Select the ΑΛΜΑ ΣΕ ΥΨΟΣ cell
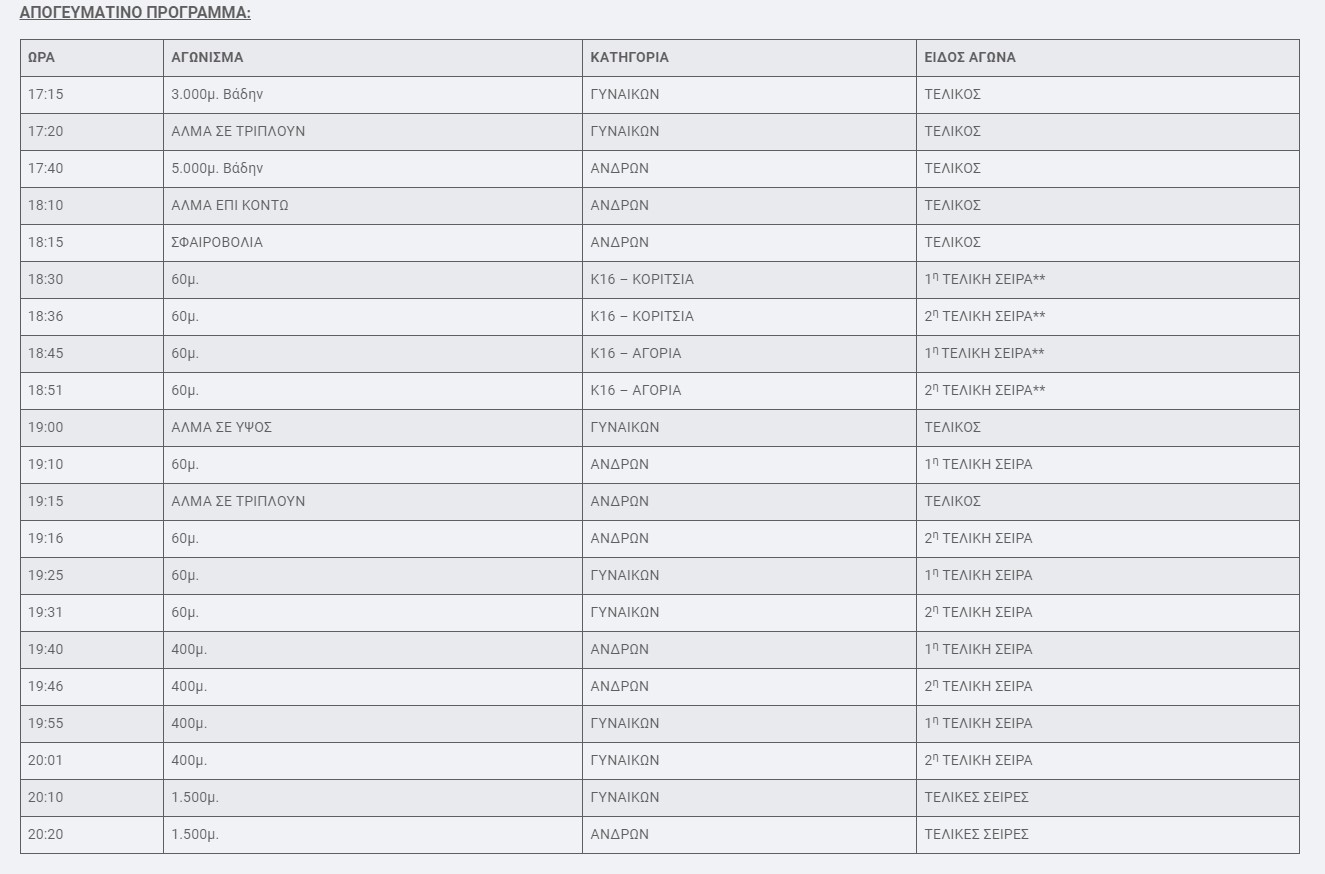Image resolution: width=1325 pixels, height=874 pixels. 222,428
